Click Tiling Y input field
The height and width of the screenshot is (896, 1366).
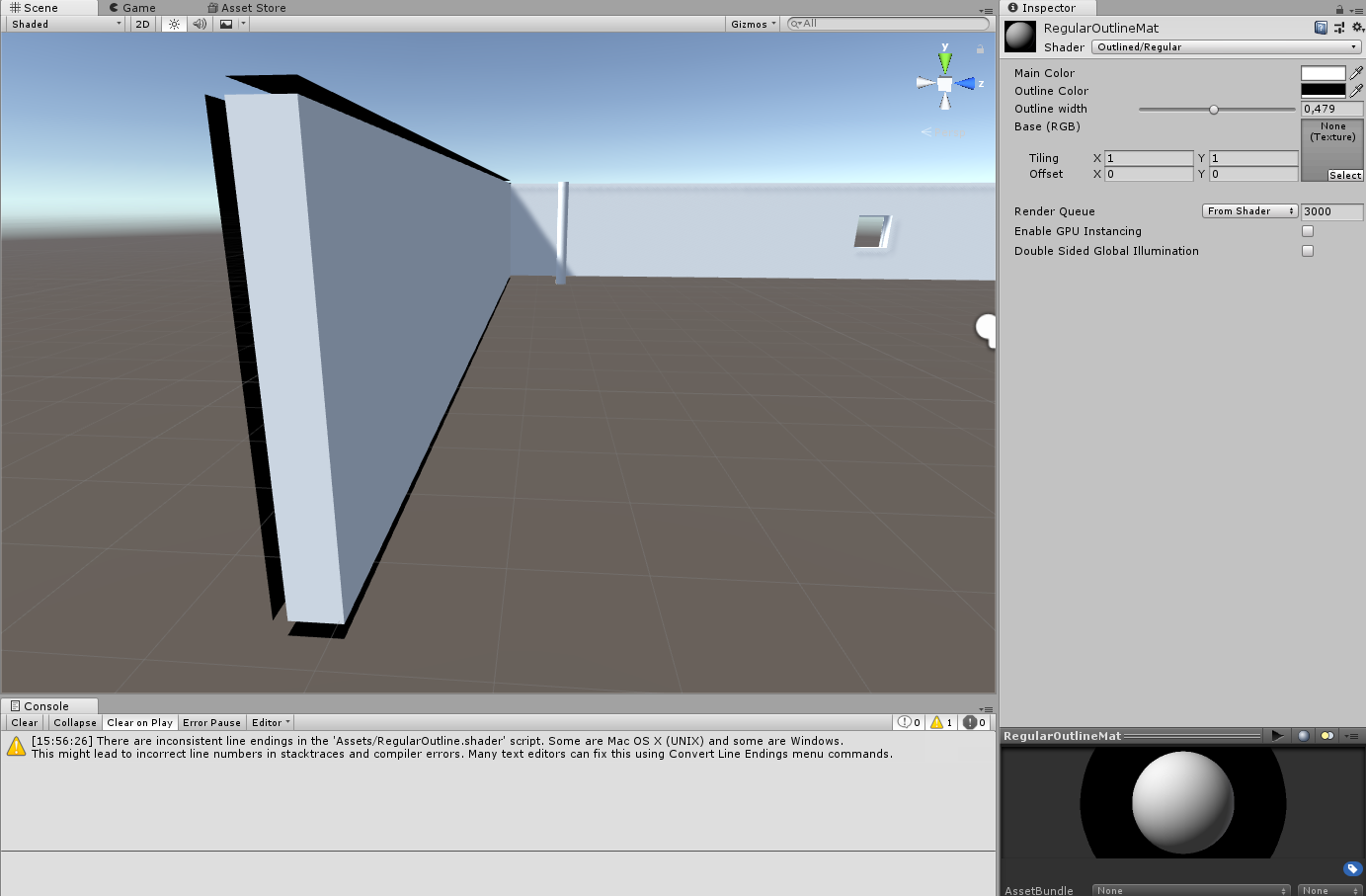tap(1253, 158)
